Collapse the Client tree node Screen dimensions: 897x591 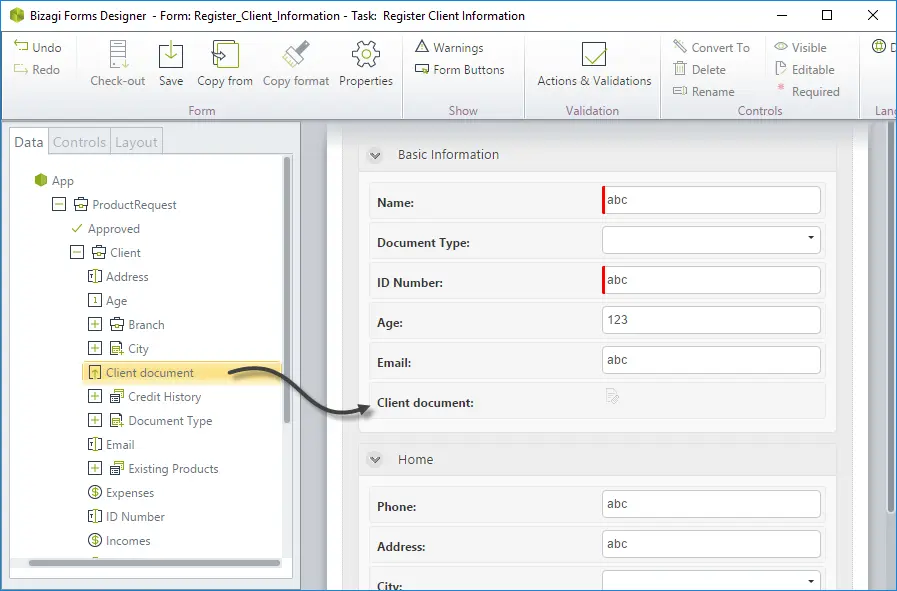tap(77, 252)
